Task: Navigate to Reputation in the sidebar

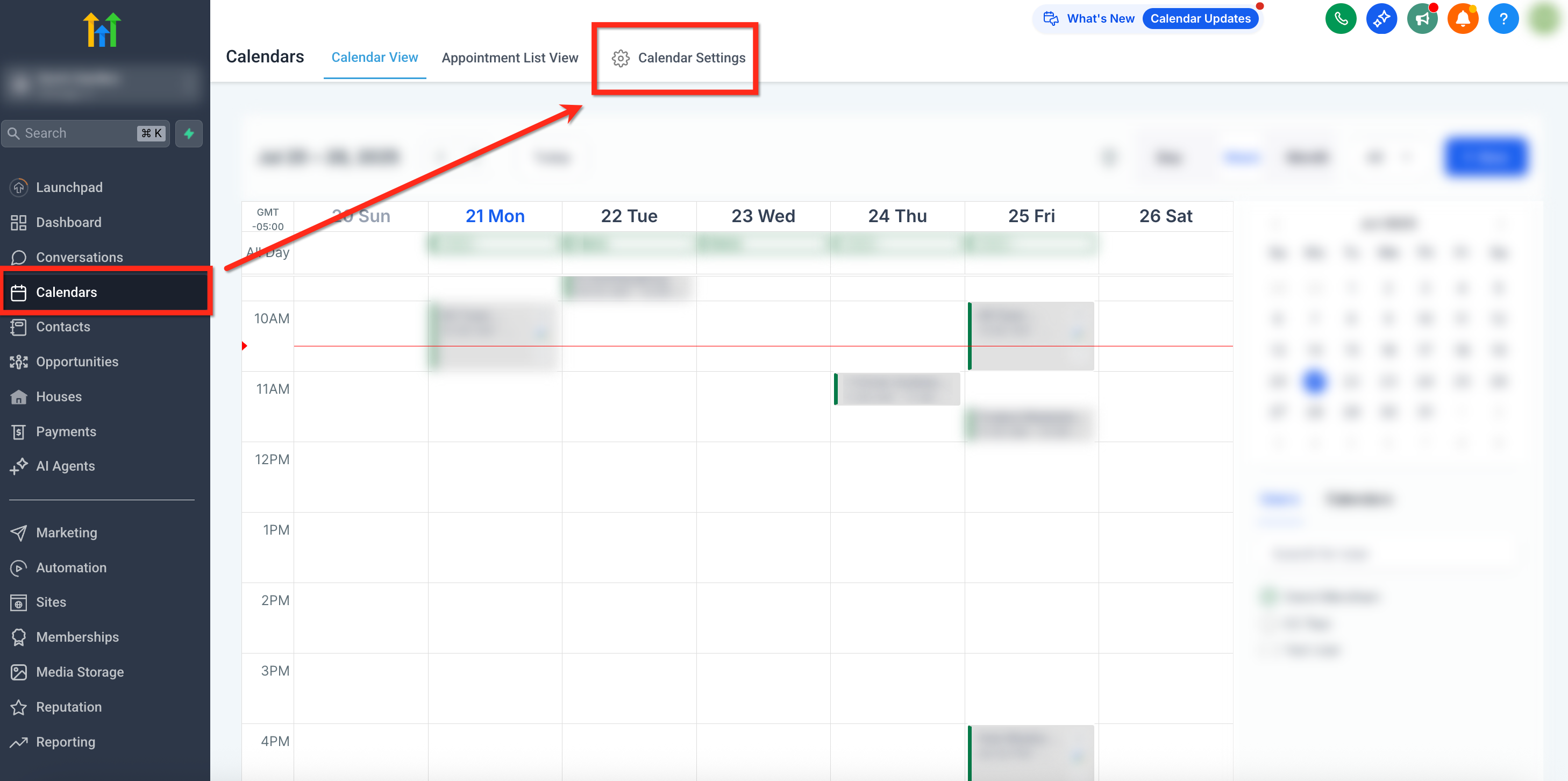Action: pyautogui.click(x=68, y=707)
